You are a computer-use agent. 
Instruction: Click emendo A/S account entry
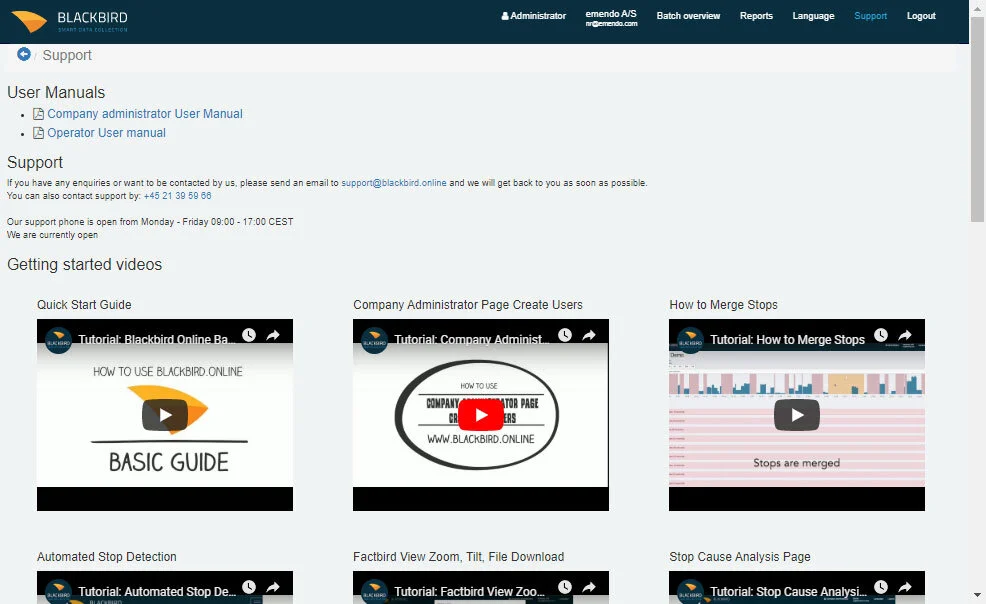coord(611,18)
